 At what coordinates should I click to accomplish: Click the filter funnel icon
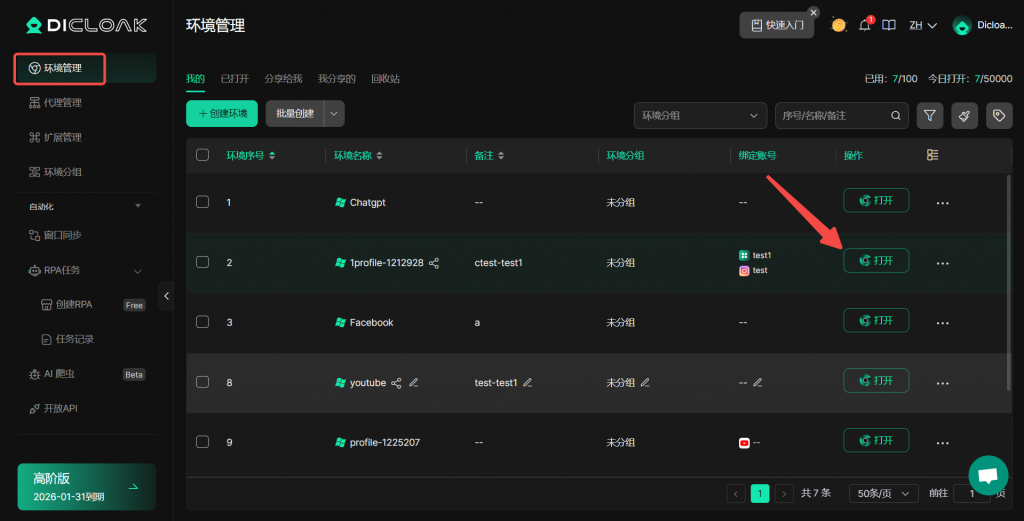click(930, 116)
